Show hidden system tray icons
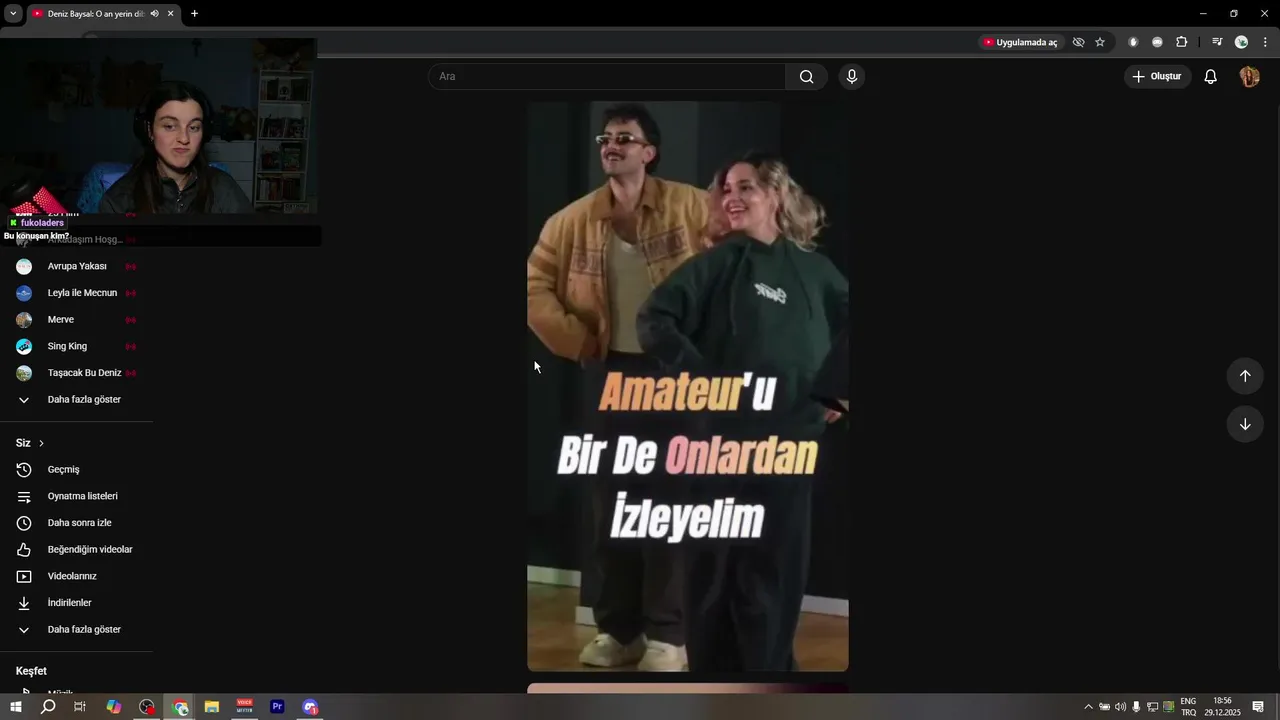1280x720 pixels. (1088, 707)
